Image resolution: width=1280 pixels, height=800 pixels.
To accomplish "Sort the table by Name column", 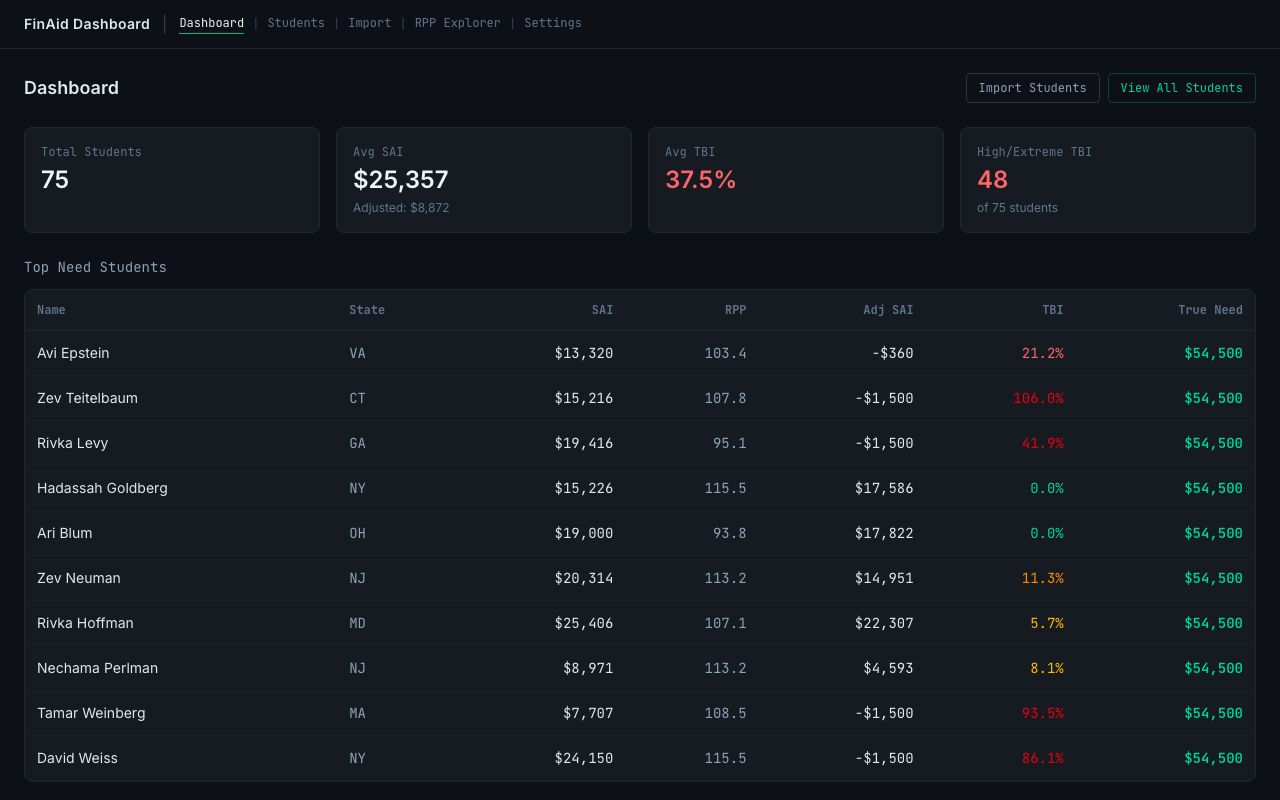I will pos(51,310).
